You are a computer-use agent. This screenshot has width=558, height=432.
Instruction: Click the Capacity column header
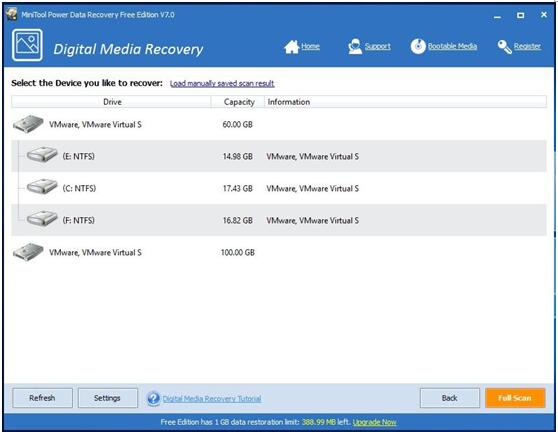pos(238,102)
